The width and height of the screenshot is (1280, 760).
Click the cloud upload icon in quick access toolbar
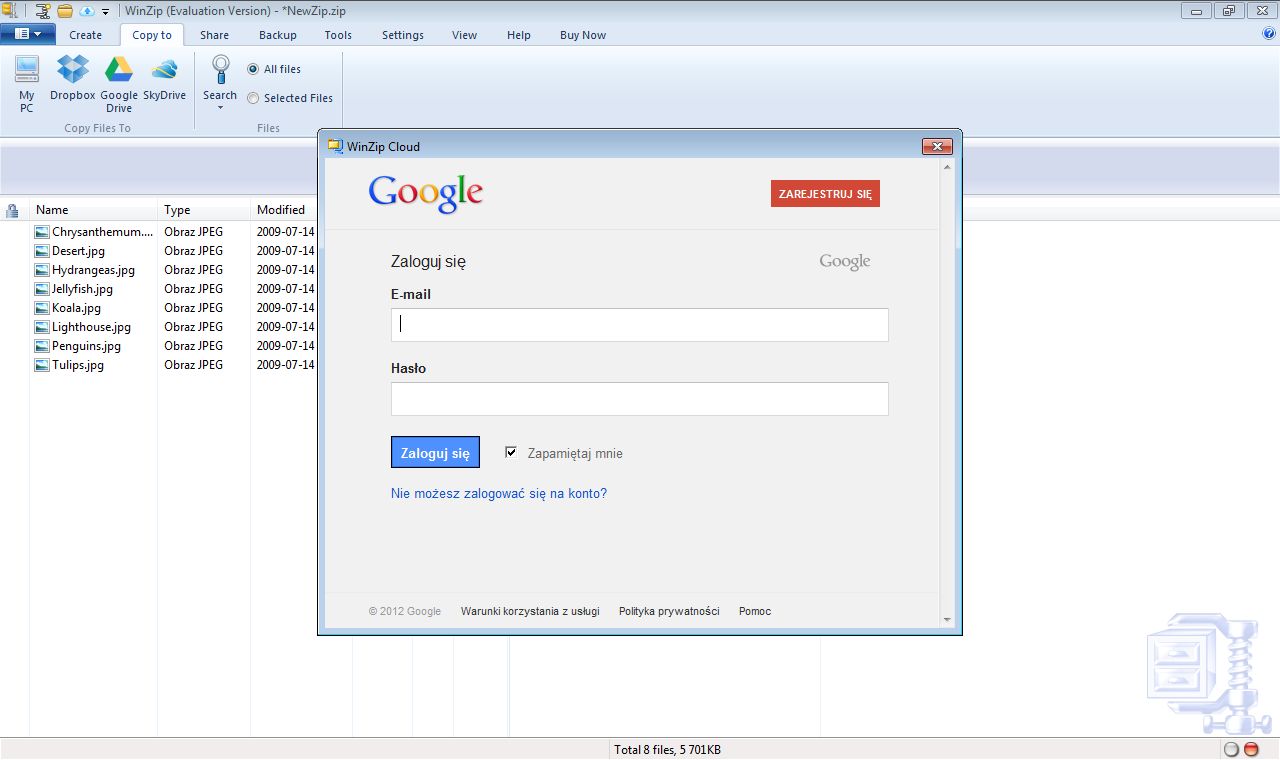click(x=86, y=11)
